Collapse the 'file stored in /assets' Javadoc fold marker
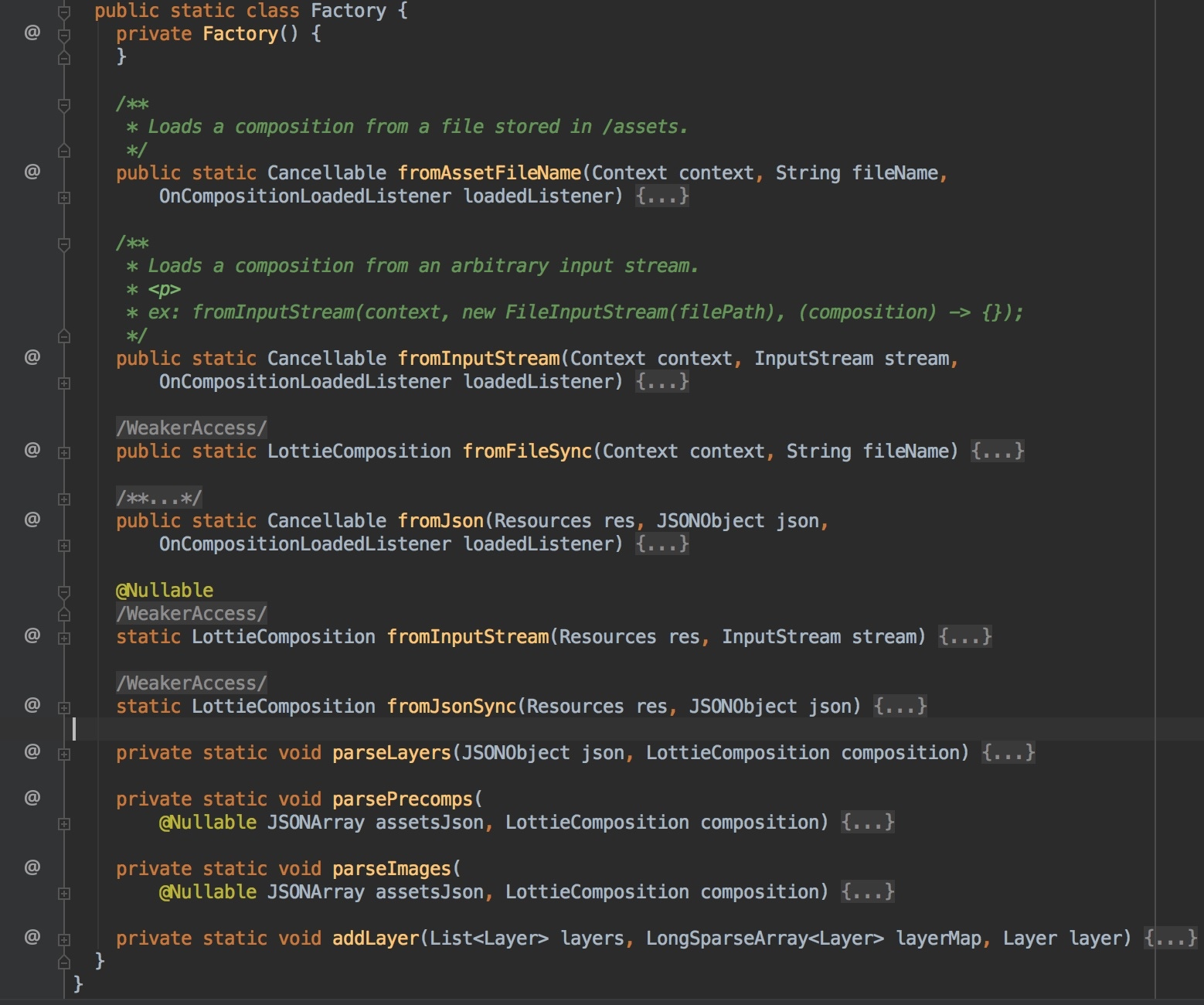Screen dimensions: 1204x1005 64,104
